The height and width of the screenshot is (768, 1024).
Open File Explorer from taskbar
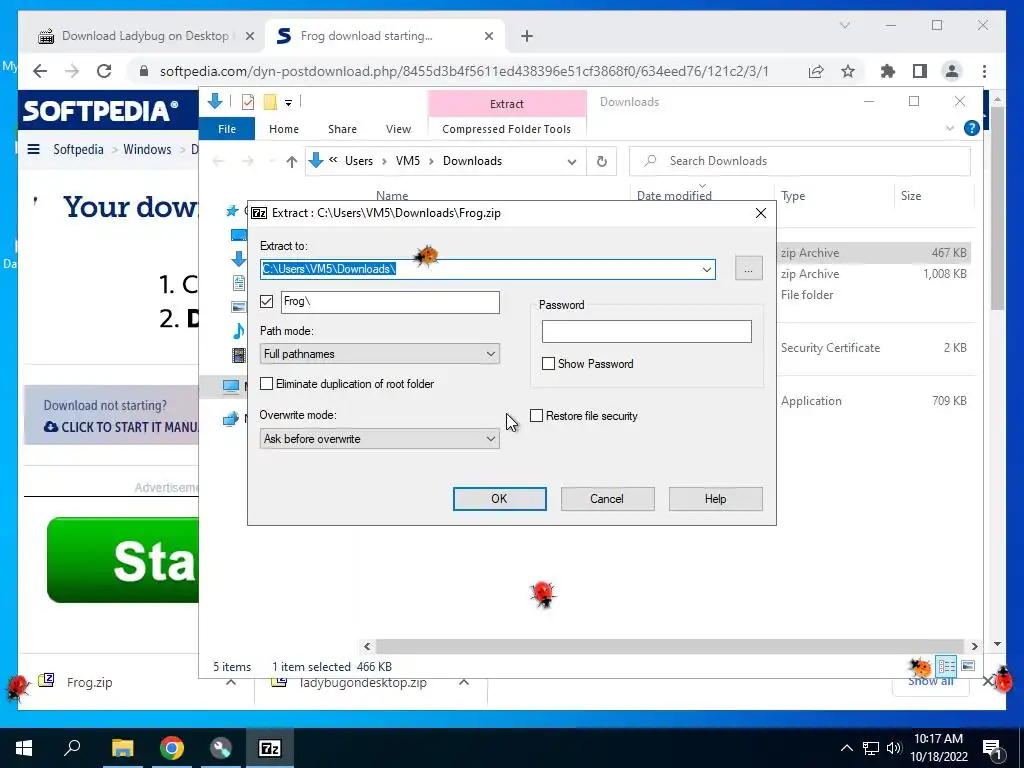pos(122,748)
